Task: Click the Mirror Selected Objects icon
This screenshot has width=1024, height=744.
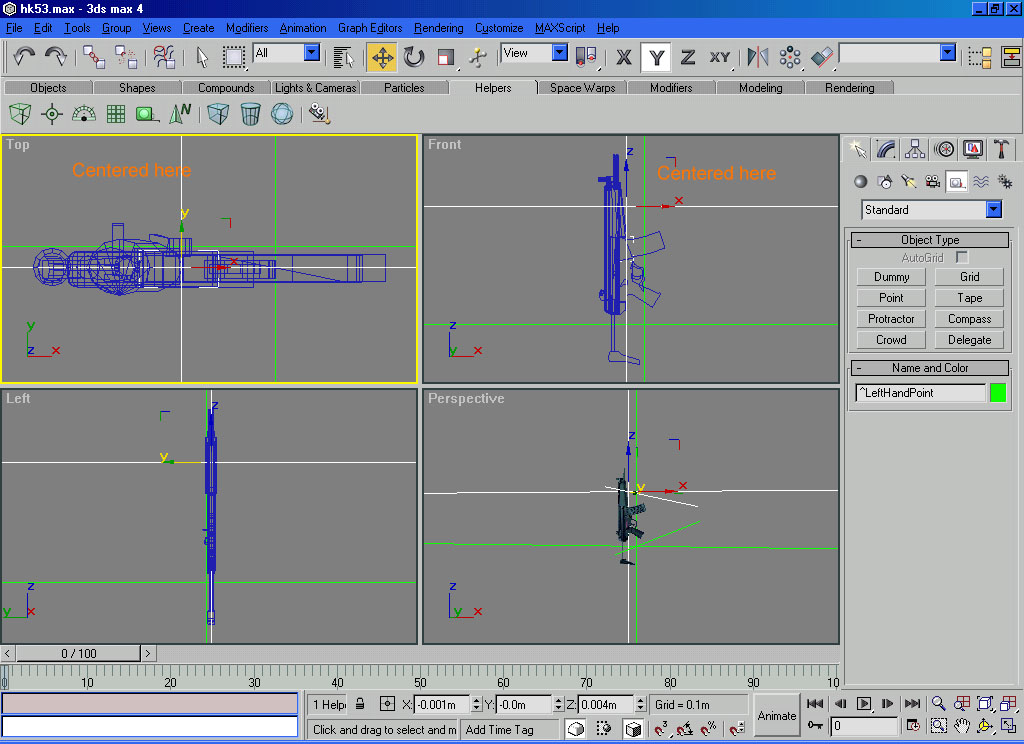Action: click(758, 57)
